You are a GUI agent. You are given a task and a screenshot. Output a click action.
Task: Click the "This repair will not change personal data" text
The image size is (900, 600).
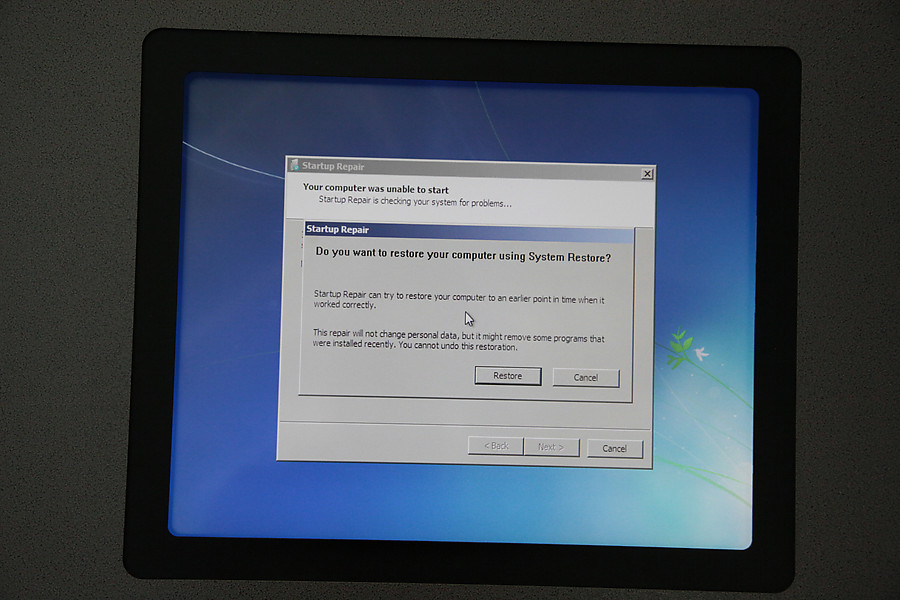tap(459, 340)
